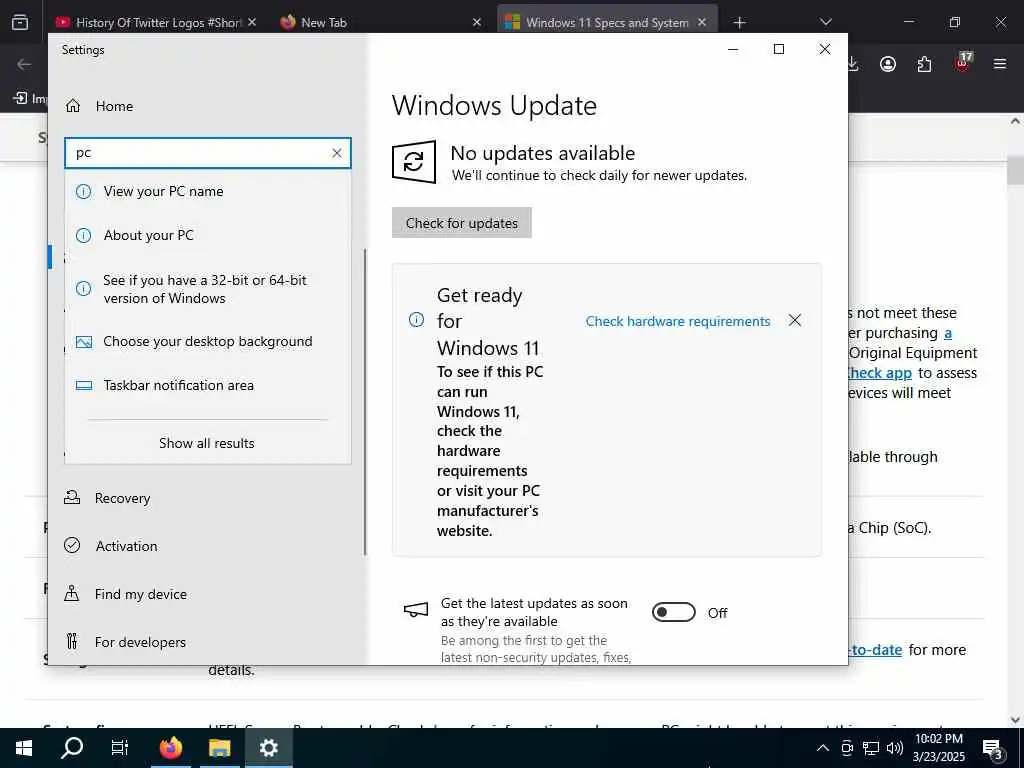Click the uBlock extension icon with badge 17
1024x768 pixels.
click(x=963, y=63)
